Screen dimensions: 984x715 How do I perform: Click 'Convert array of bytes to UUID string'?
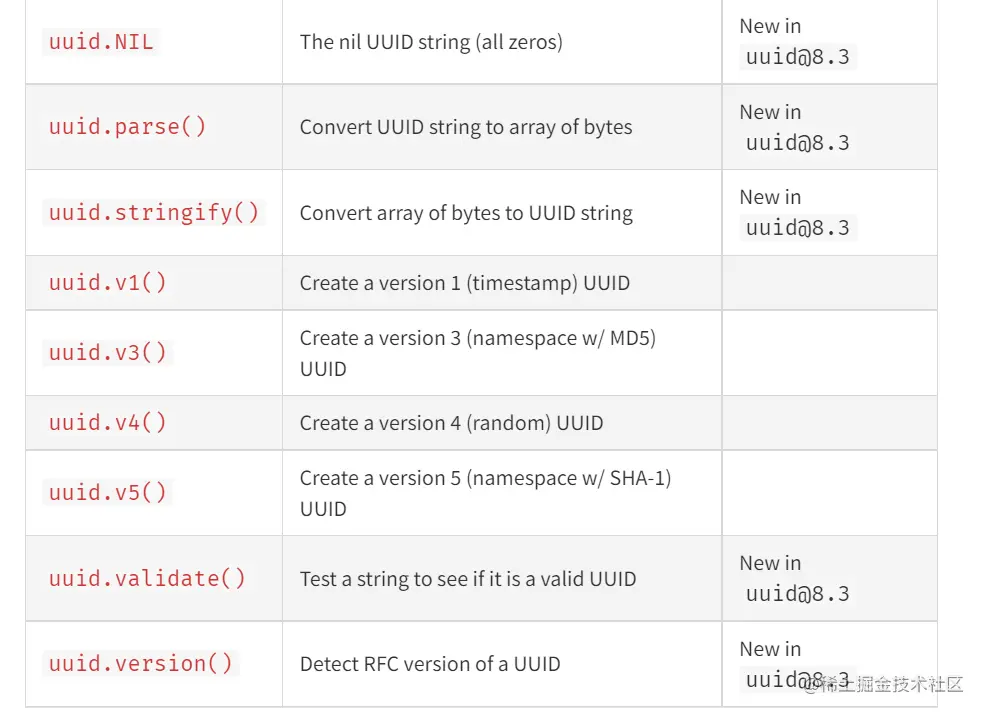coord(466,213)
